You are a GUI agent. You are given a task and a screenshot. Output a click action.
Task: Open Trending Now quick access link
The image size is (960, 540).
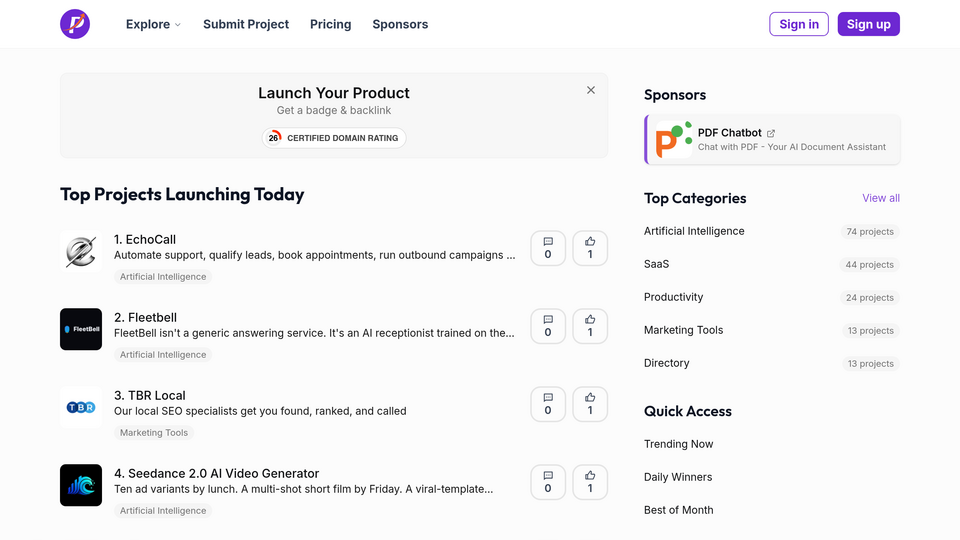(678, 444)
